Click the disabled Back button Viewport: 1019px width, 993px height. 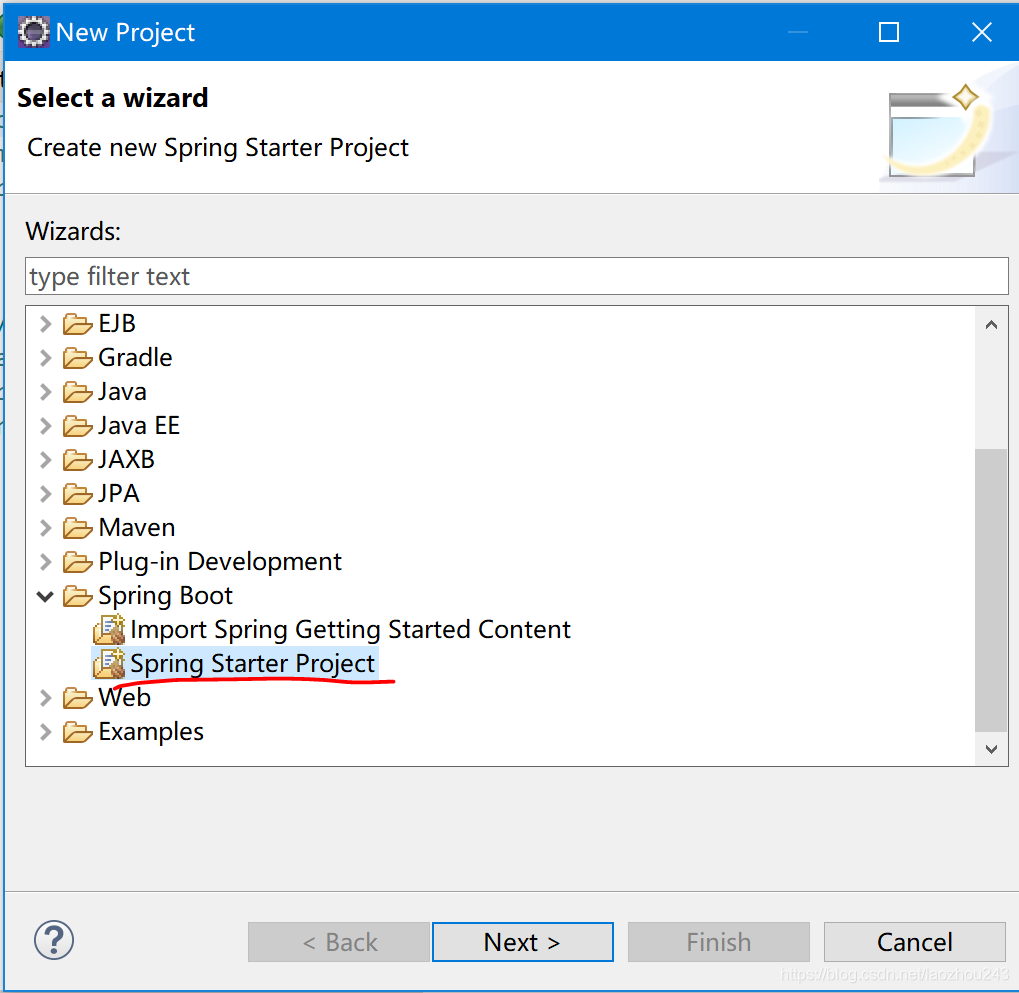(339, 942)
